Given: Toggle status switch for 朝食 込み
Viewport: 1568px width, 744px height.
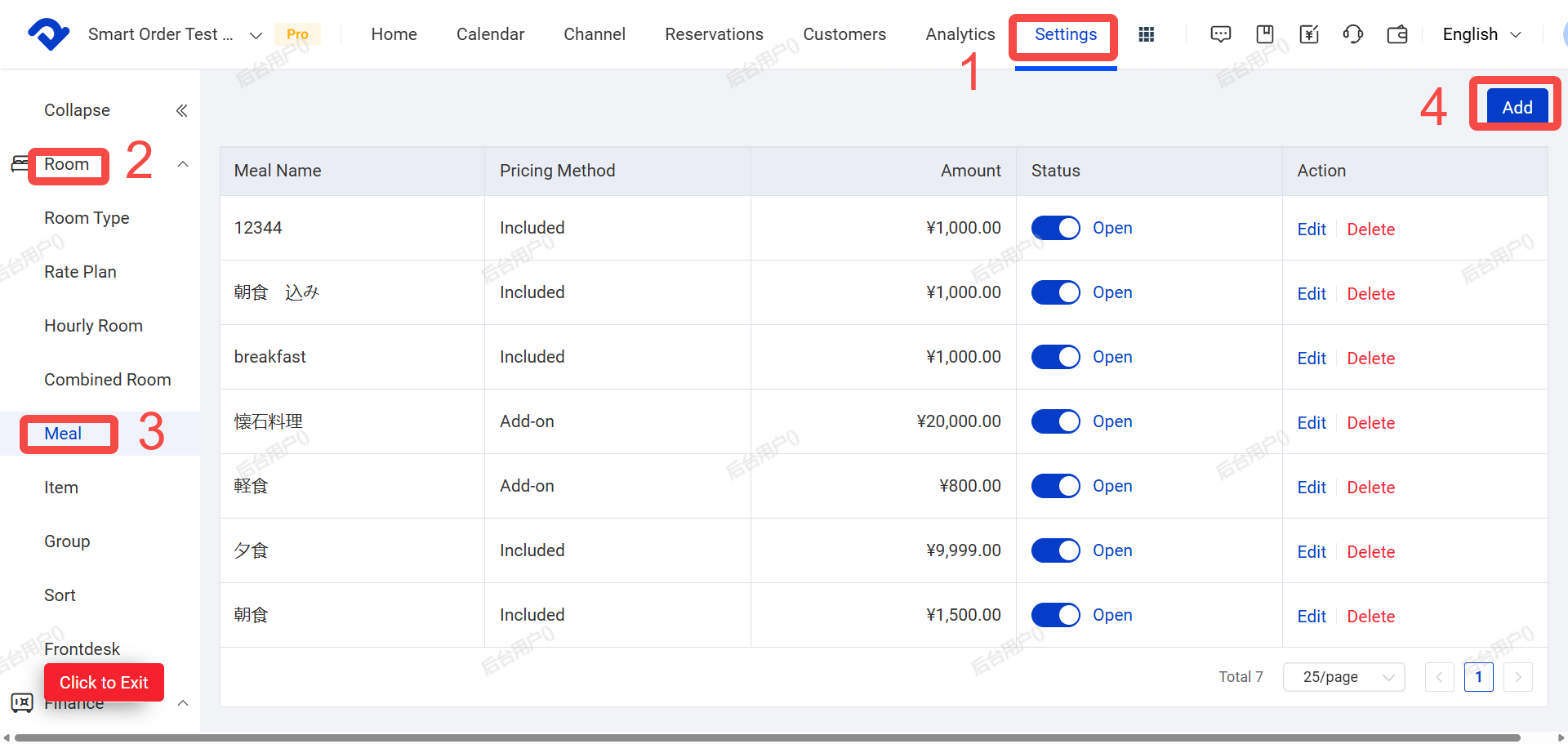Looking at the screenshot, I should coord(1056,292).
